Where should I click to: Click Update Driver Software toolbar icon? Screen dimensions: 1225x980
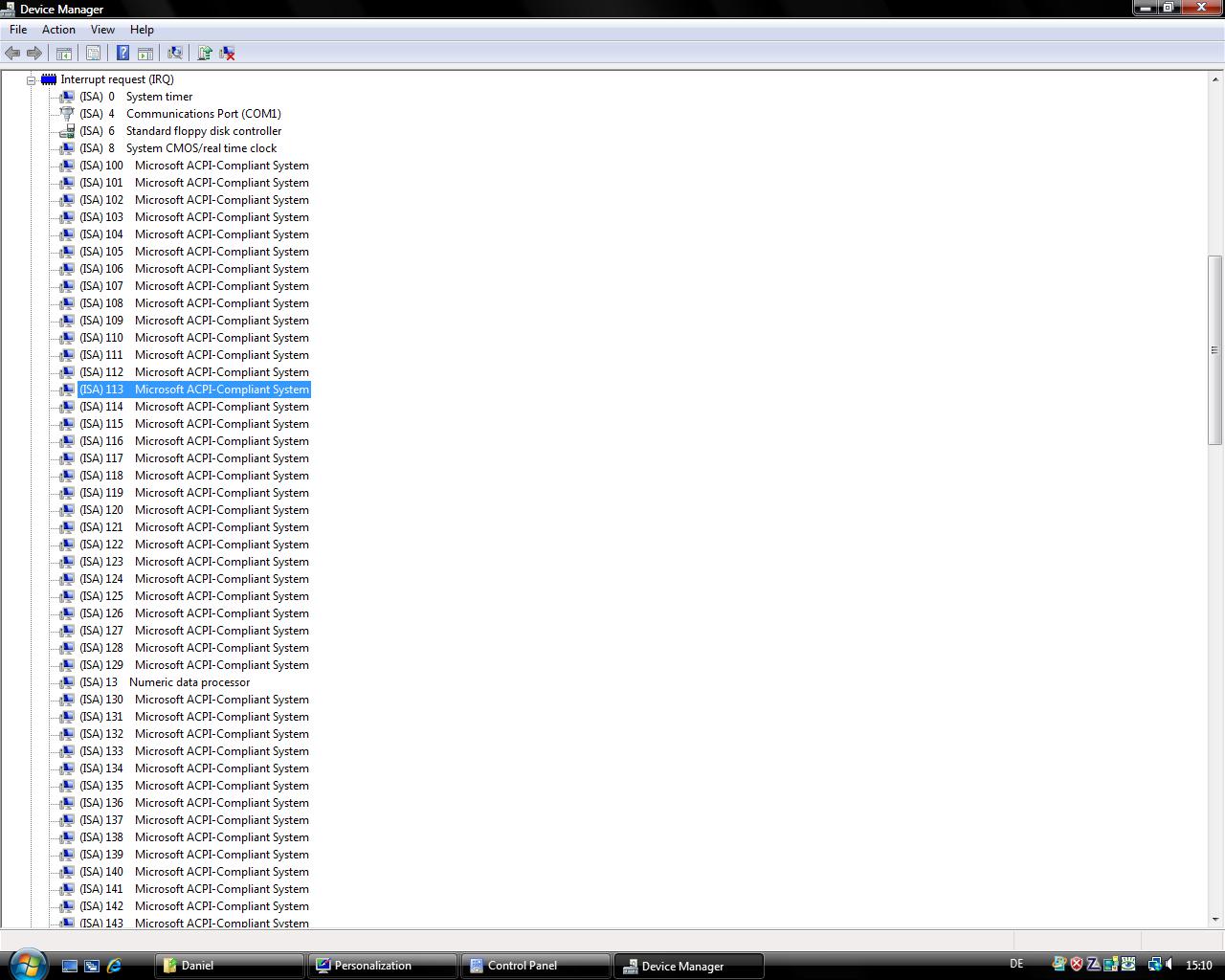[205, 54]
